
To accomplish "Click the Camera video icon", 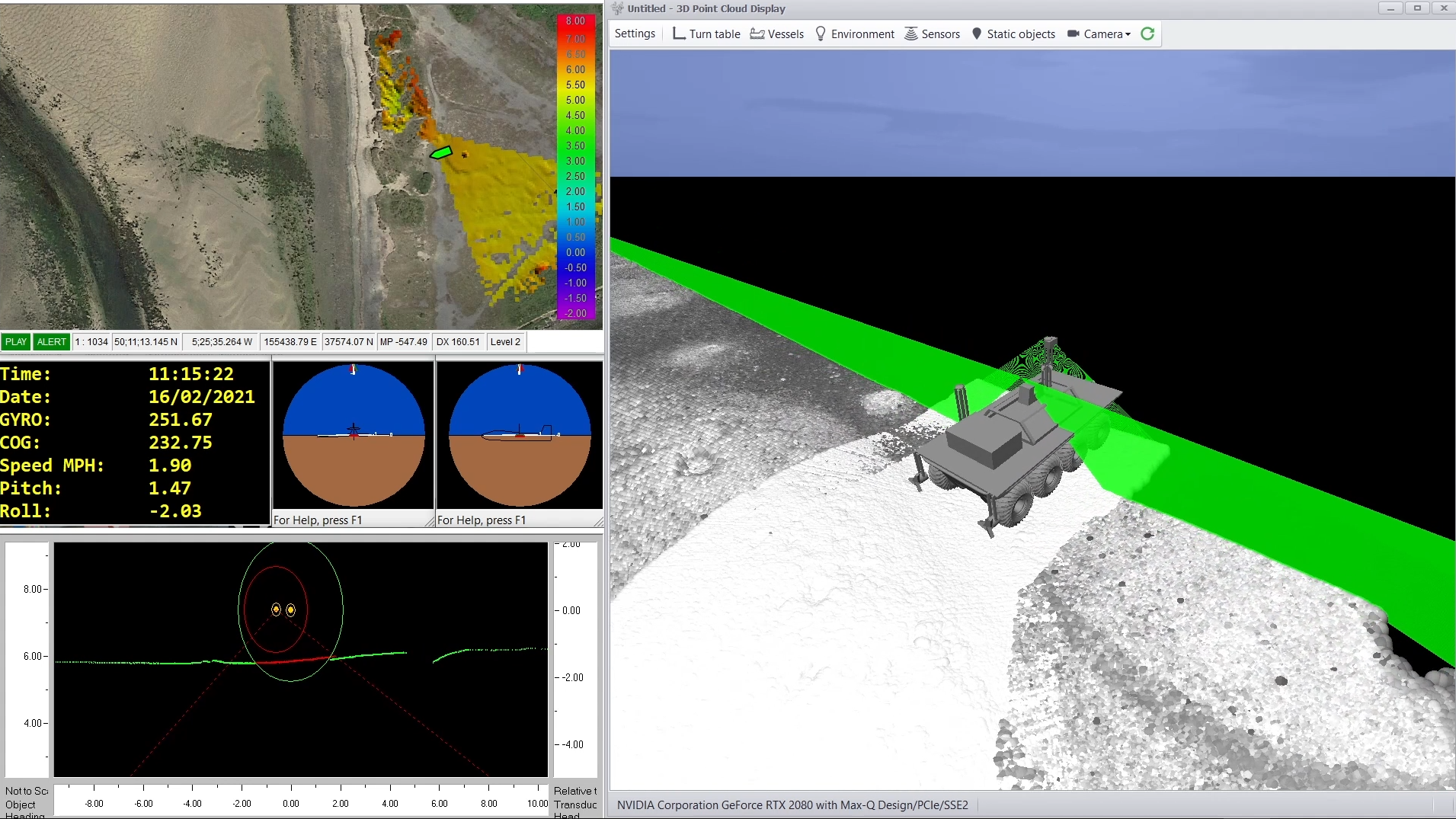I will pyautogui.click(x=1073, y=34).
